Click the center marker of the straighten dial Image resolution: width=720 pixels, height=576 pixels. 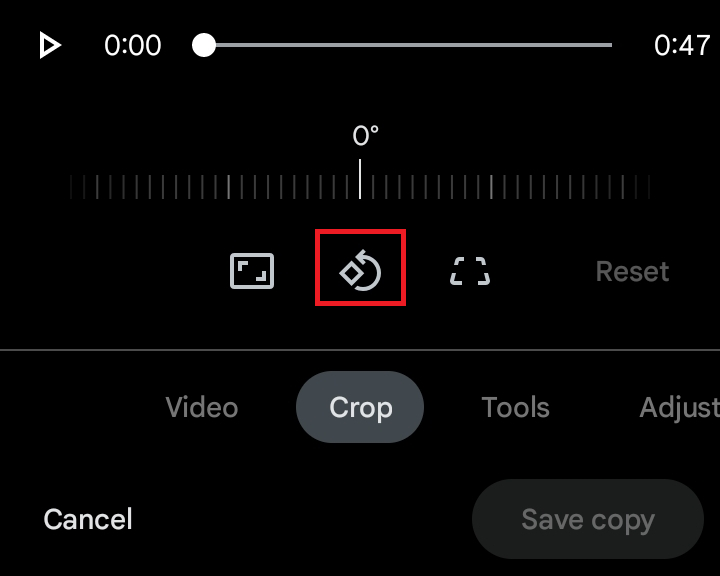[360, 181]
